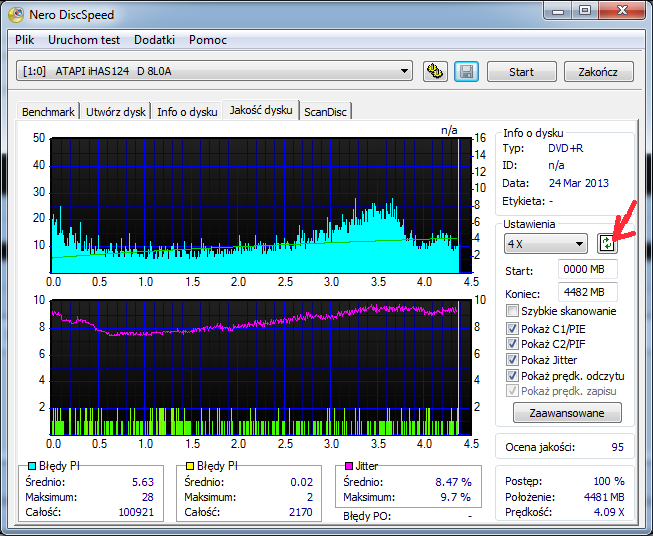Image resolution: width=653 pixels, height=536 pixels.
Task: Click the Start button
Action: pyautogui.click(x=521, y=72)
